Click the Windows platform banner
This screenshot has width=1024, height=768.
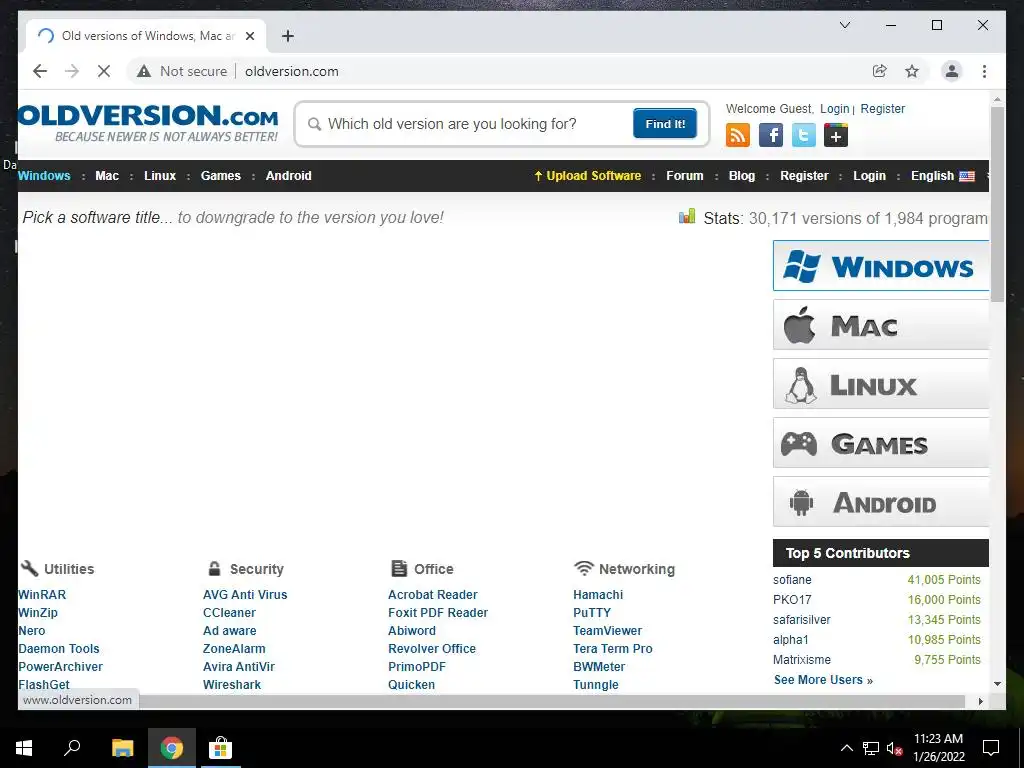pyautogui.click(x=880, y=266)
